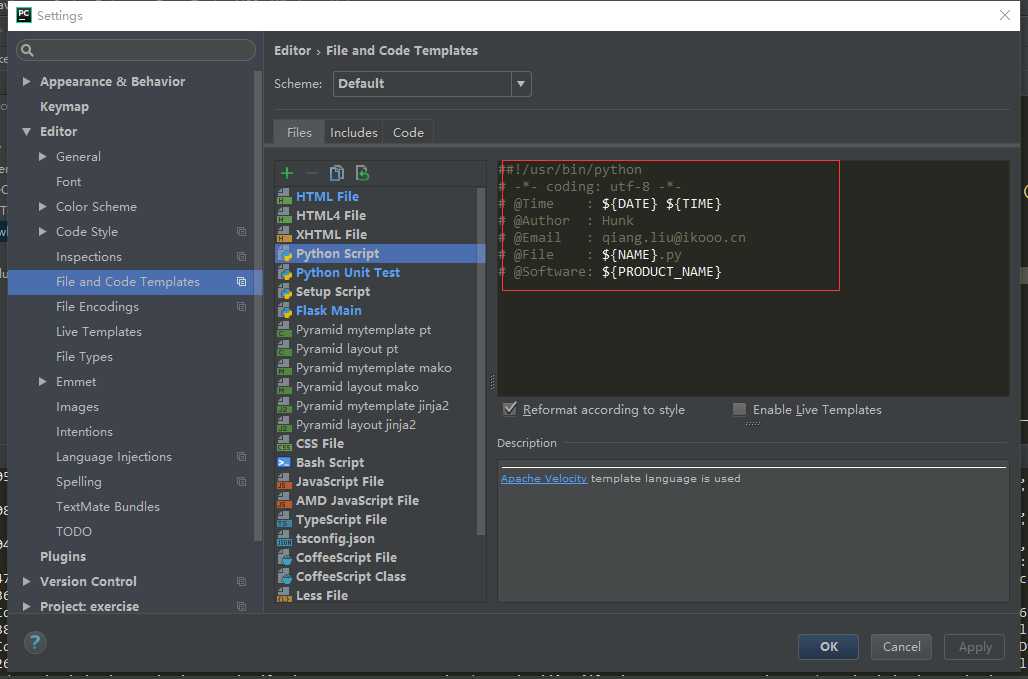Expand the Version Control section
Viewport: 1028px width, 679px height.
click(26, 581)
